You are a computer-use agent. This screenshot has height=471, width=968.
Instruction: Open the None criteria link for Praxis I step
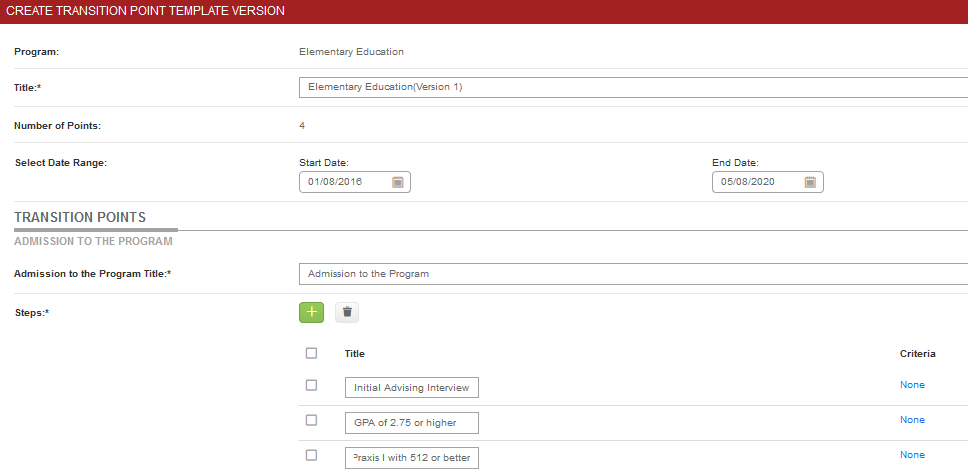[912, 455]
